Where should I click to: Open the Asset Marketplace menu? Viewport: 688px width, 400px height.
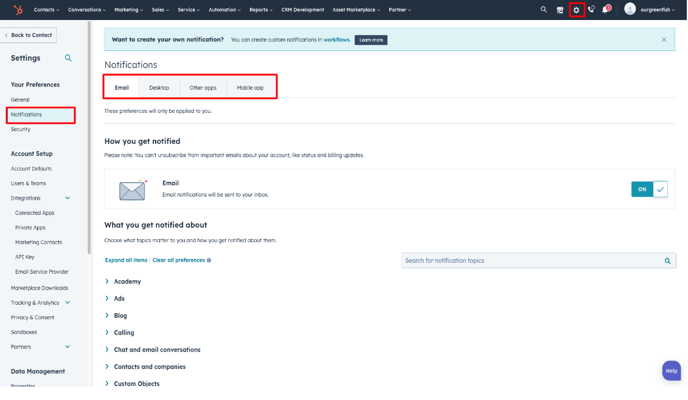point(356,10)
